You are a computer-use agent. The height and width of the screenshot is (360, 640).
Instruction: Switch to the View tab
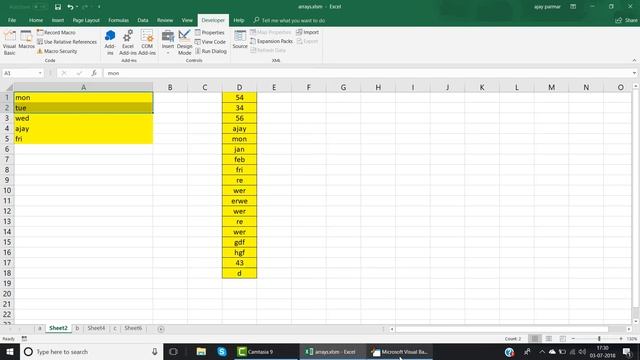(187, 20)
